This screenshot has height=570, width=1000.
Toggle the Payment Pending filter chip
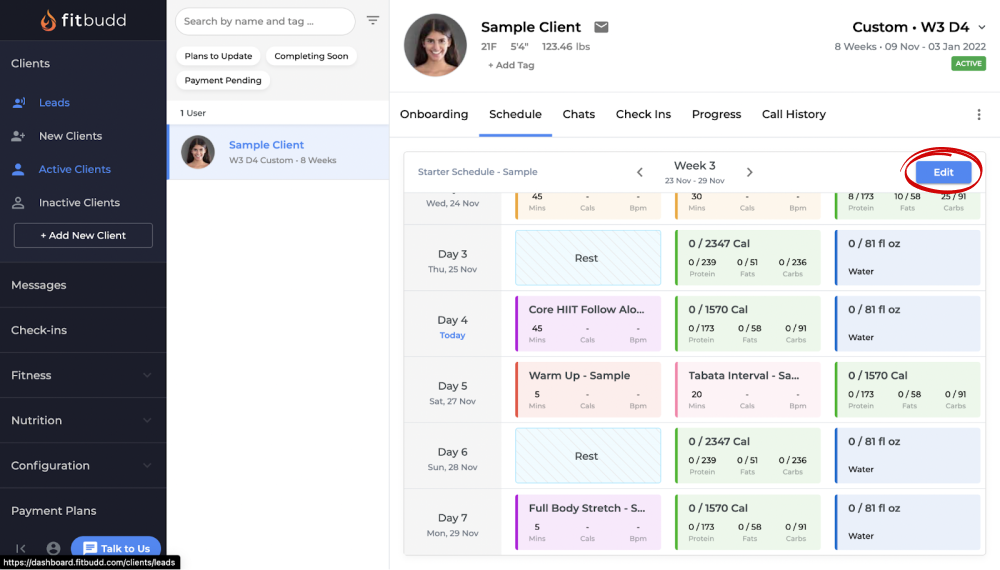pos(223,80)
